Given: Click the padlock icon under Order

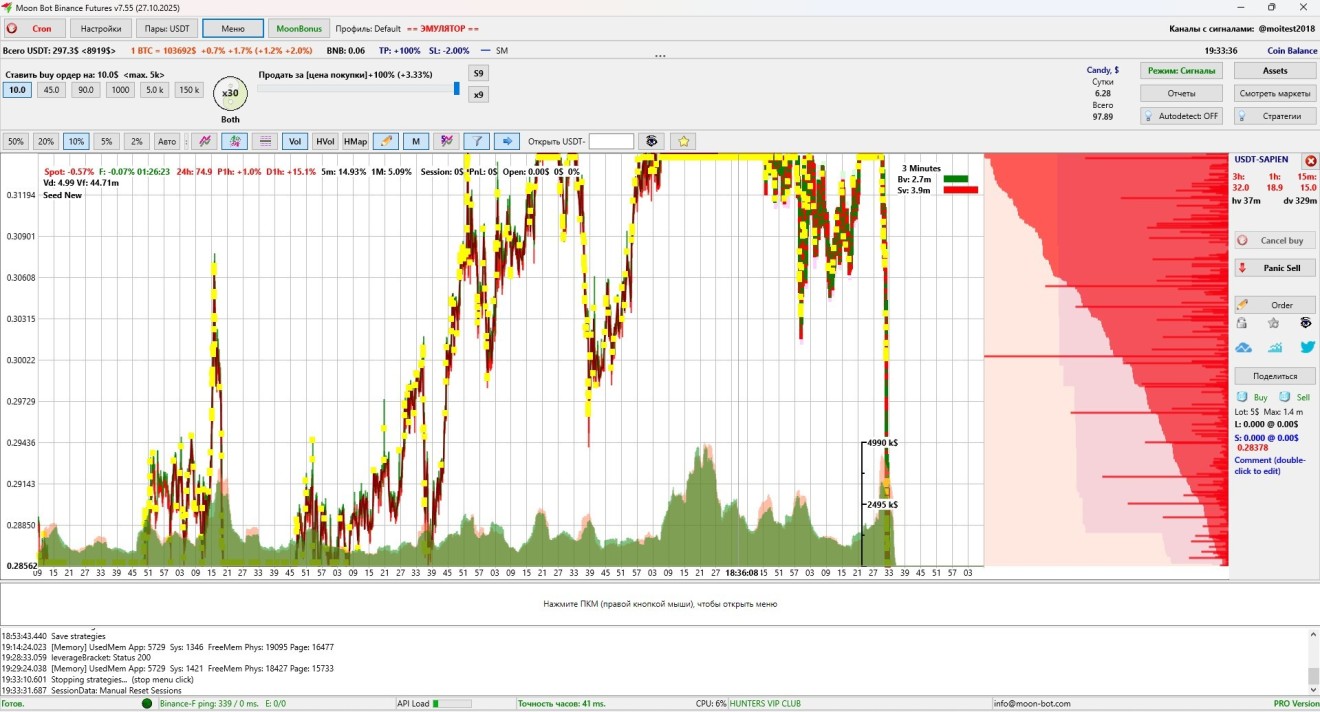Looking at the screenshot, I should (1242, 323).
